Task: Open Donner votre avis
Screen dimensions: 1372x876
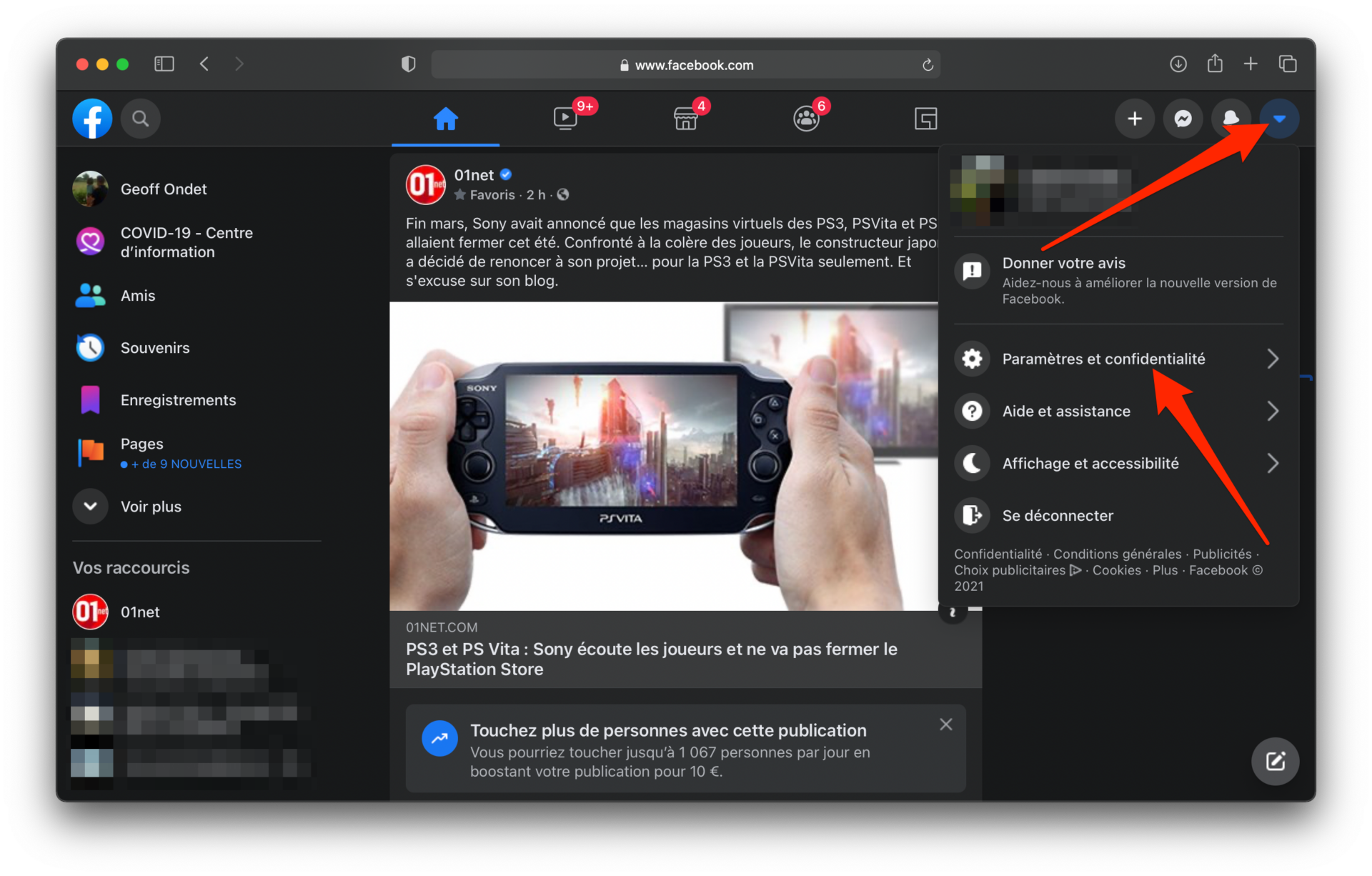Action: 1118,280
